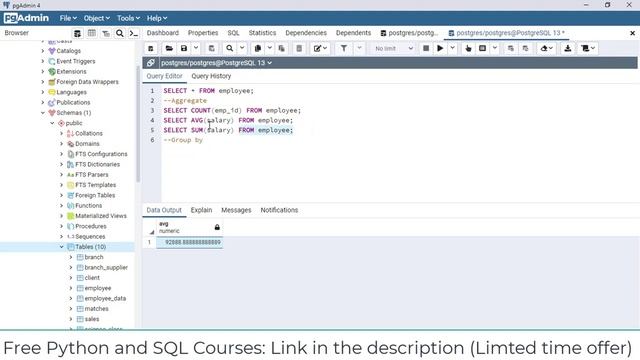Stop the running query with the square icon
Screen dimensions: 640x360
click(426, 48)
